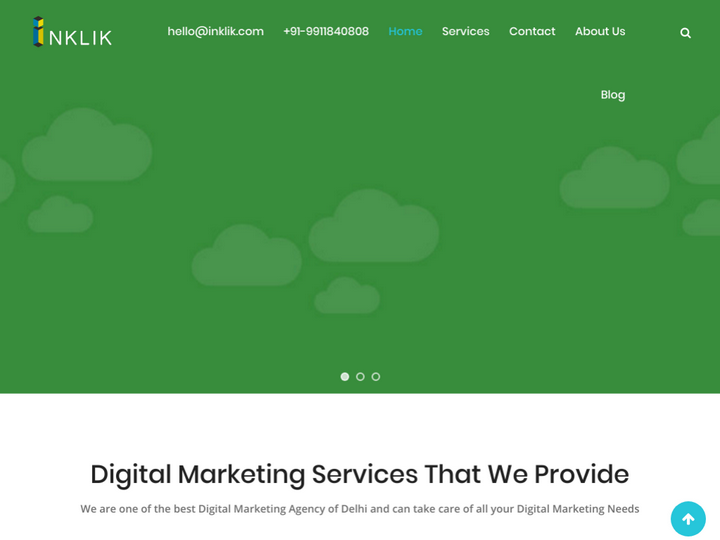Click the small cloud below the center cloud
Viewport: 720px width, 540px height.
coord(347,295)
